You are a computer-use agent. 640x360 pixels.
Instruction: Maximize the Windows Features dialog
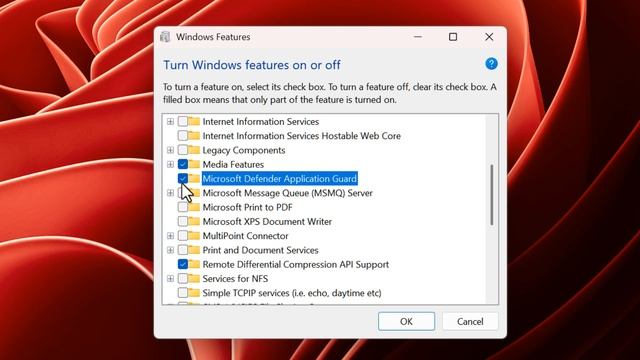click(x=453, y=37)
